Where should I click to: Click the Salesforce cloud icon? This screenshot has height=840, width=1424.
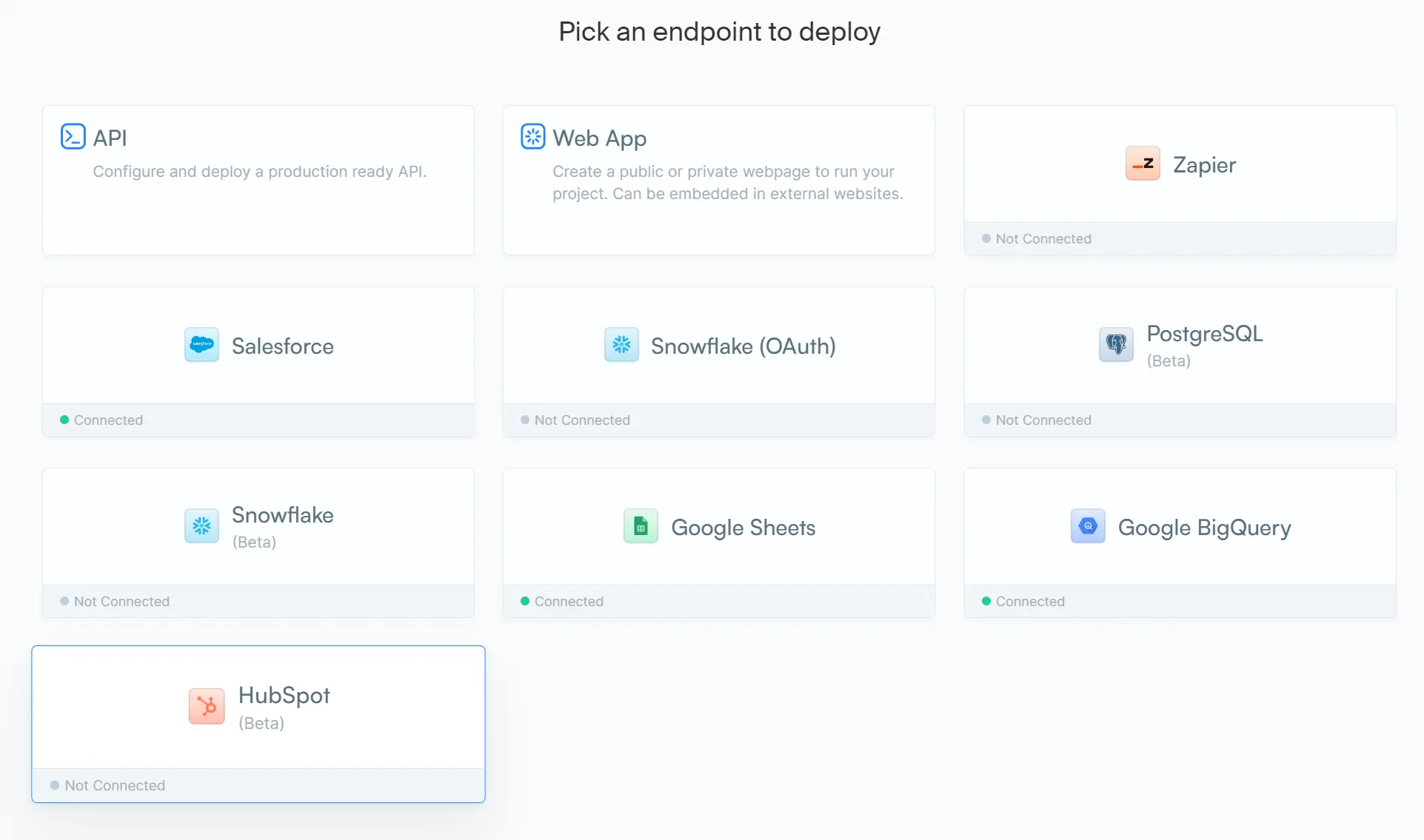pos(201,345)
